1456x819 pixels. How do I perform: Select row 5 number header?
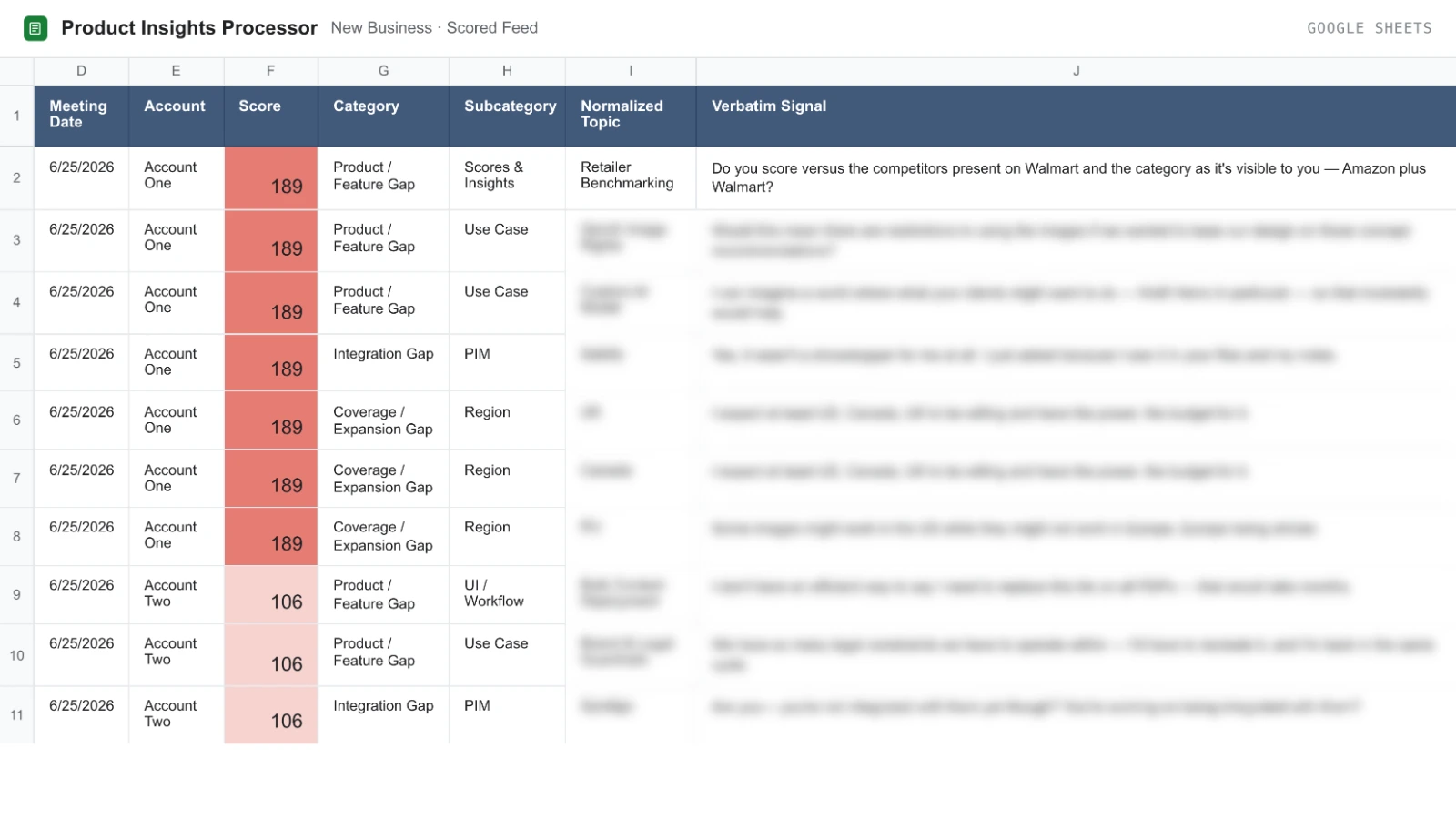click(x=16, y=362)
